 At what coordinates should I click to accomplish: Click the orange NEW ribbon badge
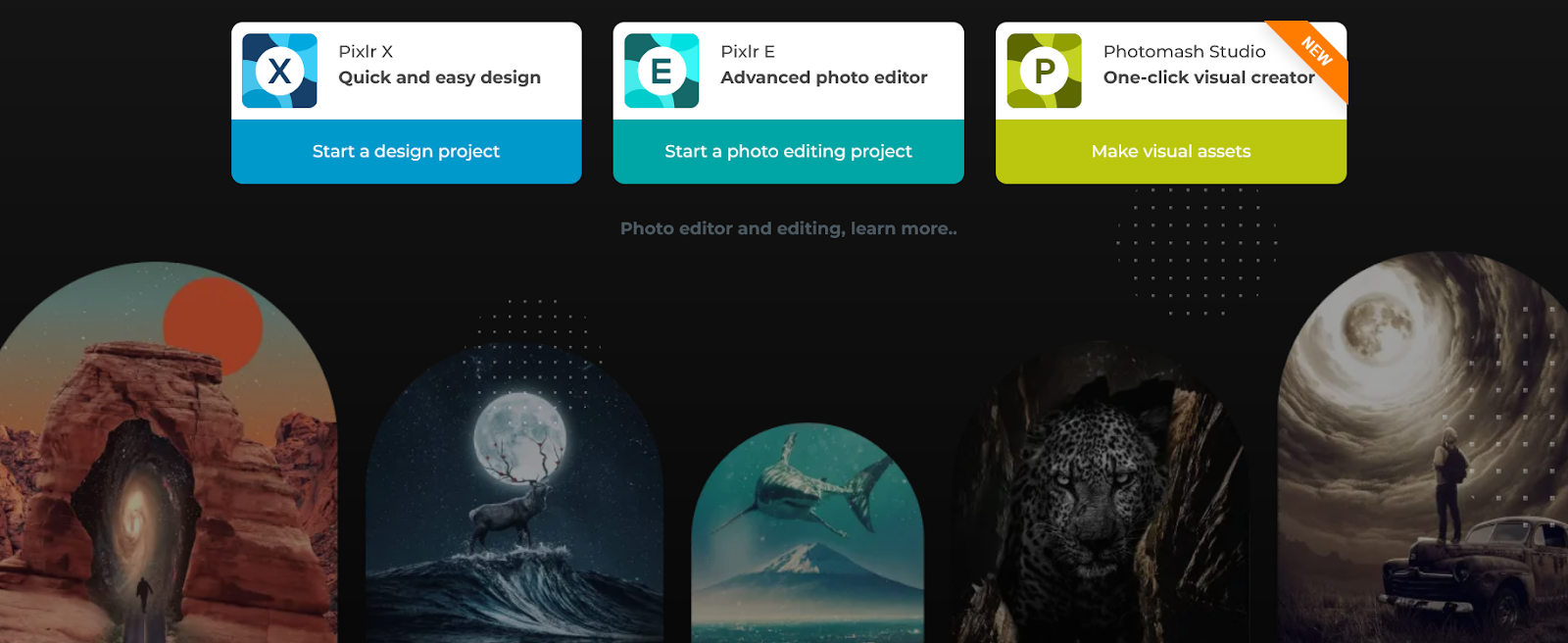[x=1316, y=51]
